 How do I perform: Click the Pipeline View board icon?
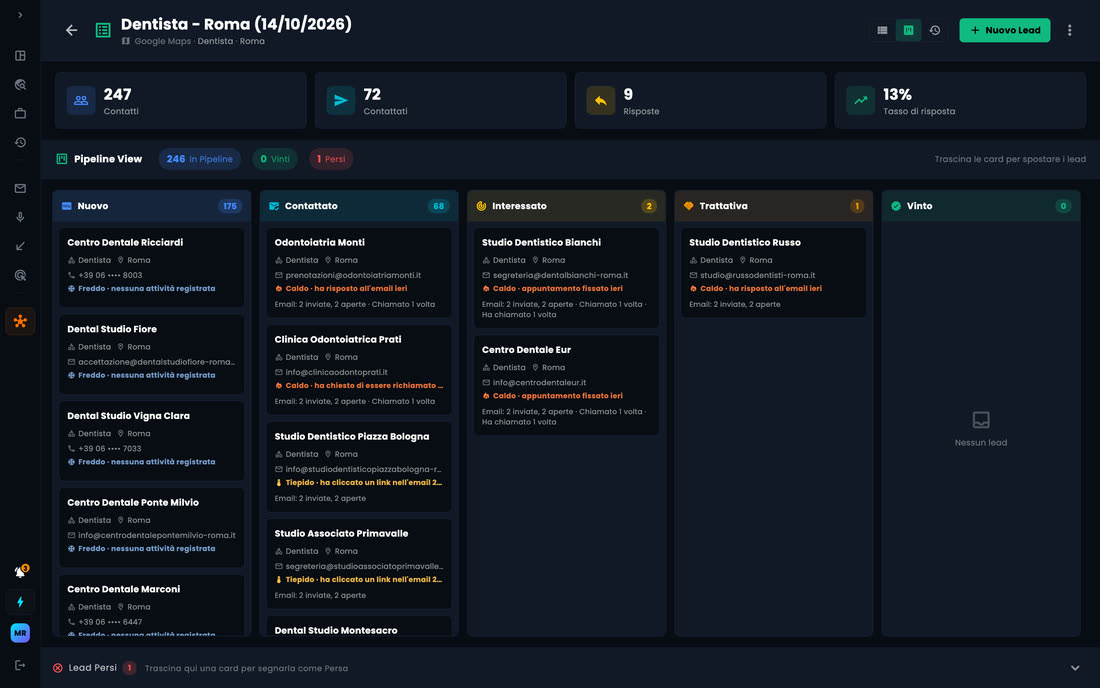tap(62, 159)
